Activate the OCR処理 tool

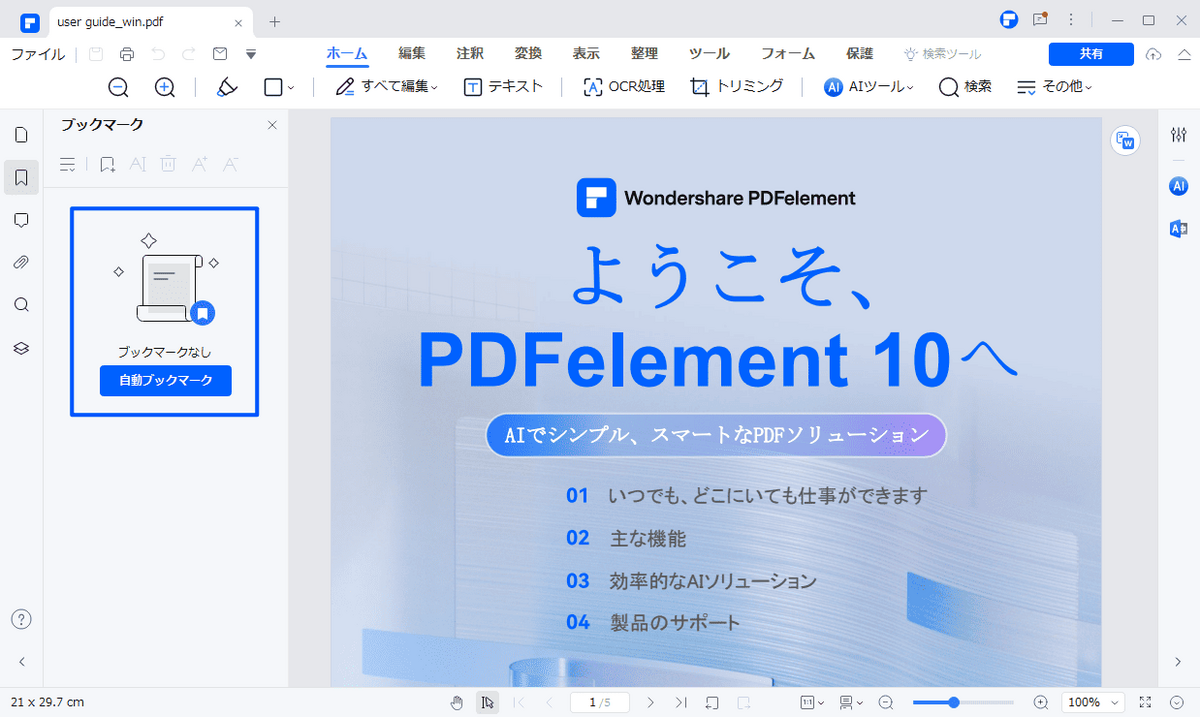point(623,87)
